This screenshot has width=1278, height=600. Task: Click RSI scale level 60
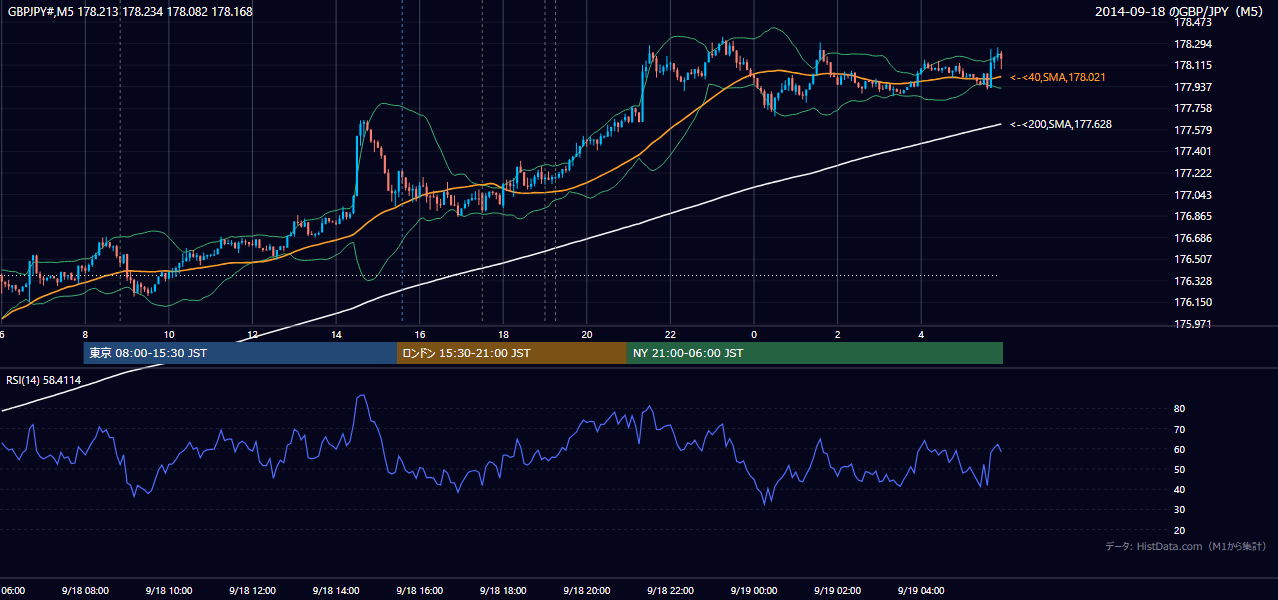tap(1180, 449)
